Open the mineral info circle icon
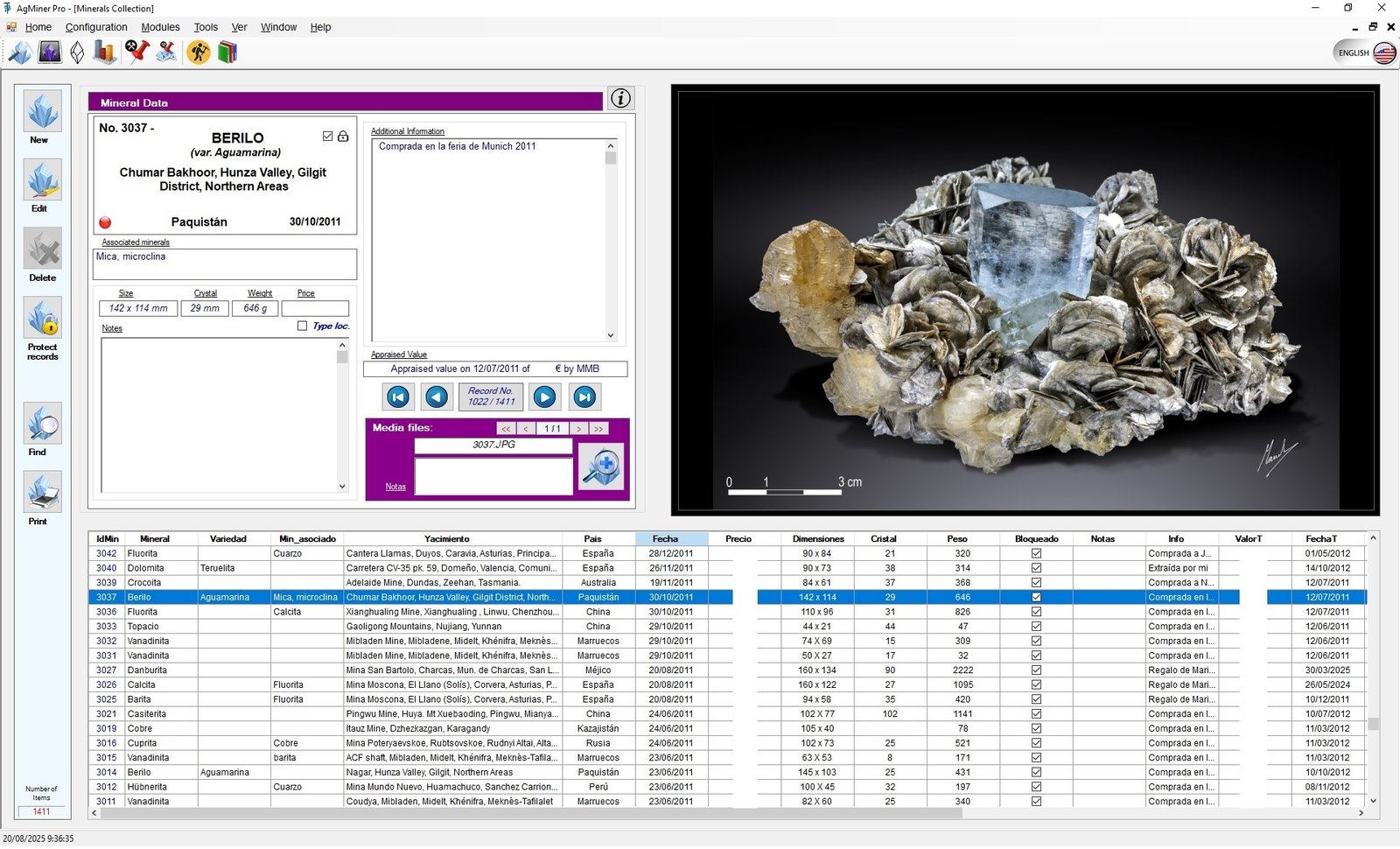 [620, 98]
